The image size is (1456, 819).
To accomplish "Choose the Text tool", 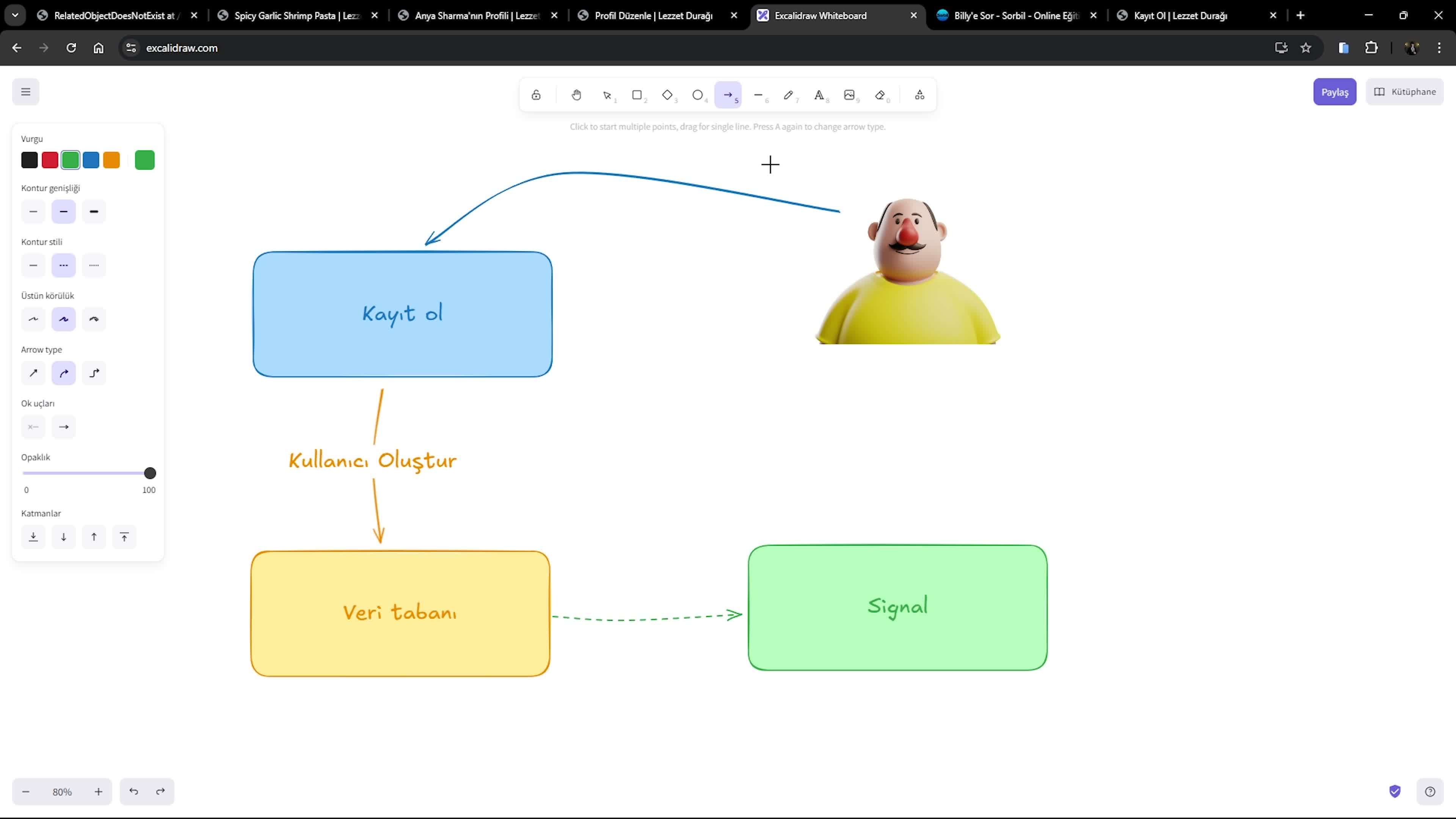I will [x=819, y=95].
